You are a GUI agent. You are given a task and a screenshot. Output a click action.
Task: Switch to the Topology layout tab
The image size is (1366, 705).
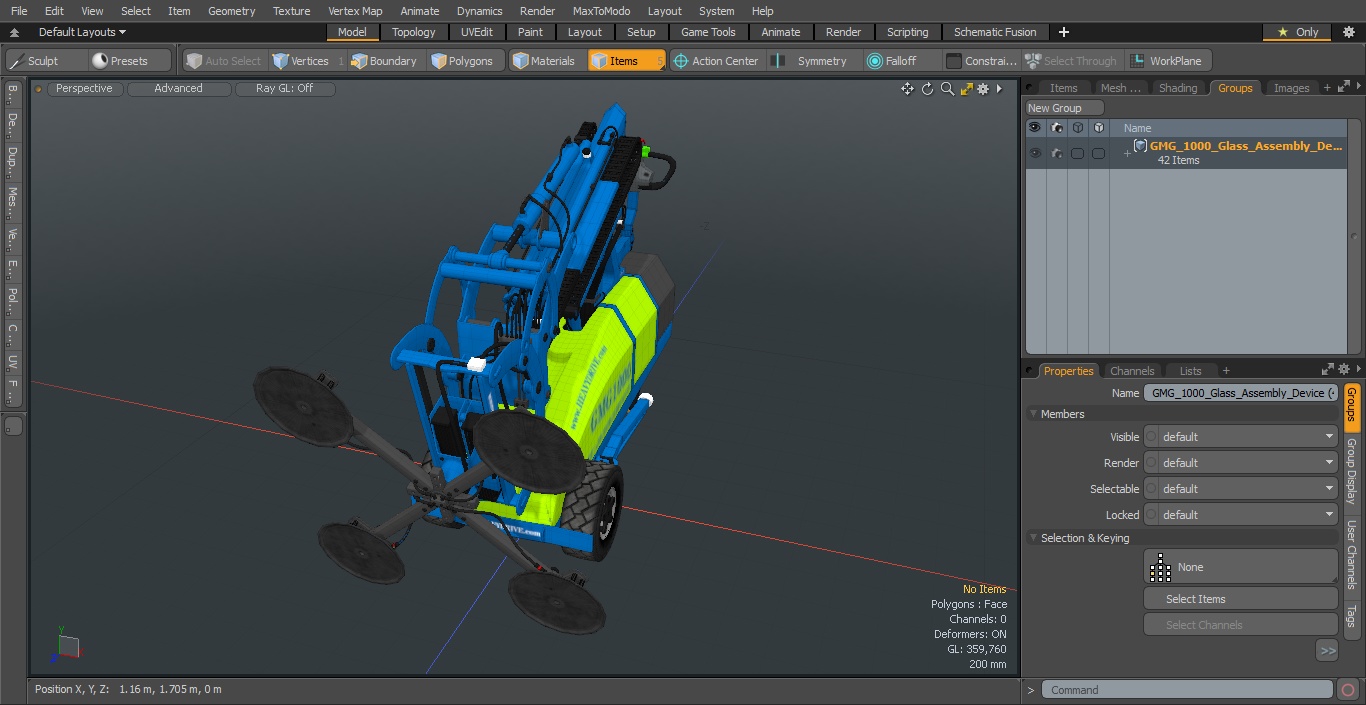click(413, 32)
